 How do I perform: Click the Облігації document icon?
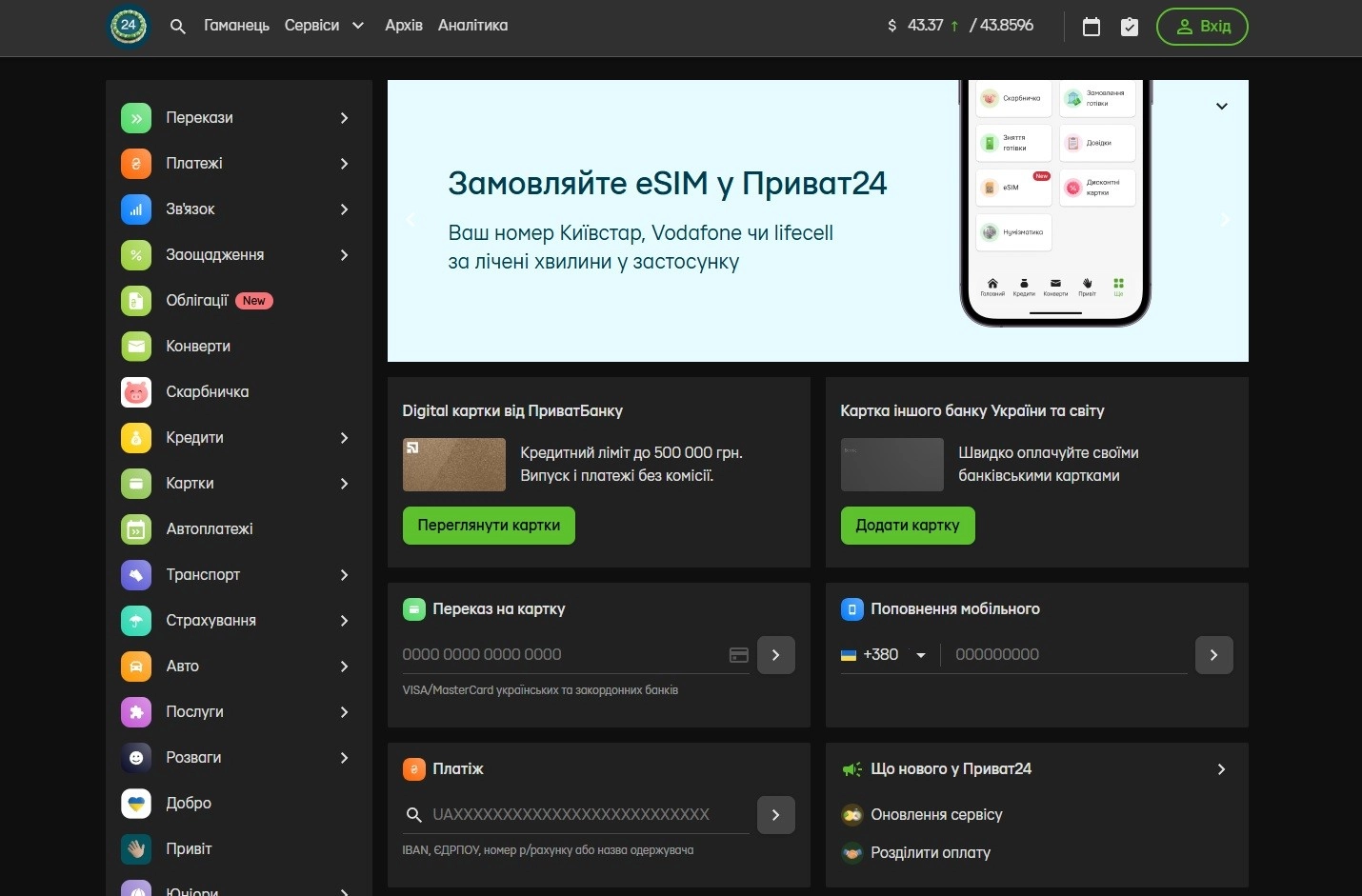(136, 301)
